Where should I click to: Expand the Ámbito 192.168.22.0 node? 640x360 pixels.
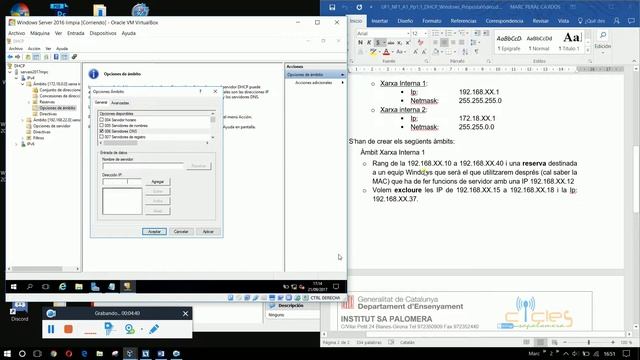(x=23, y=120)
